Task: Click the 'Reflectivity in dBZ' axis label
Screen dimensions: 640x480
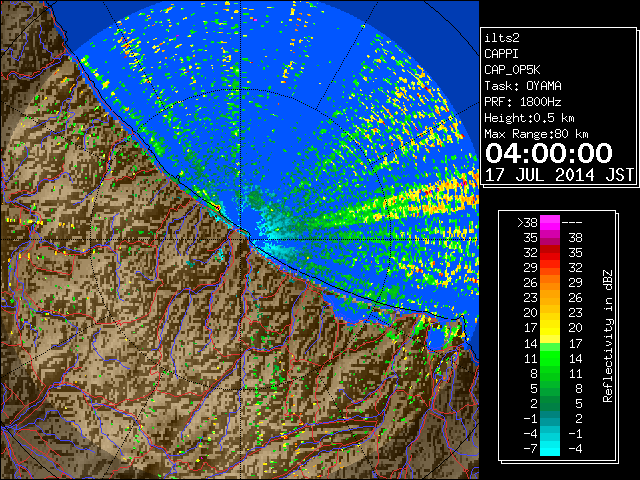Action: [608, 336]
